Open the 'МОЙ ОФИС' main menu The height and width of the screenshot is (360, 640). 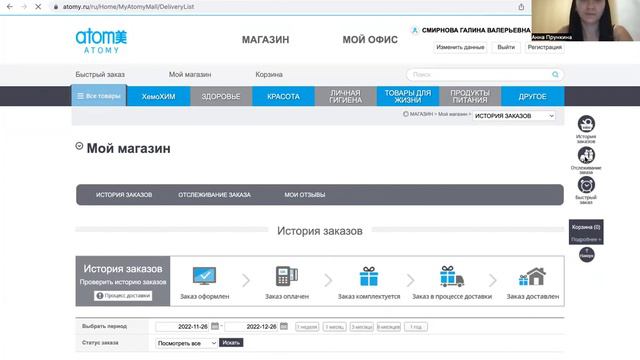[370, 40]
